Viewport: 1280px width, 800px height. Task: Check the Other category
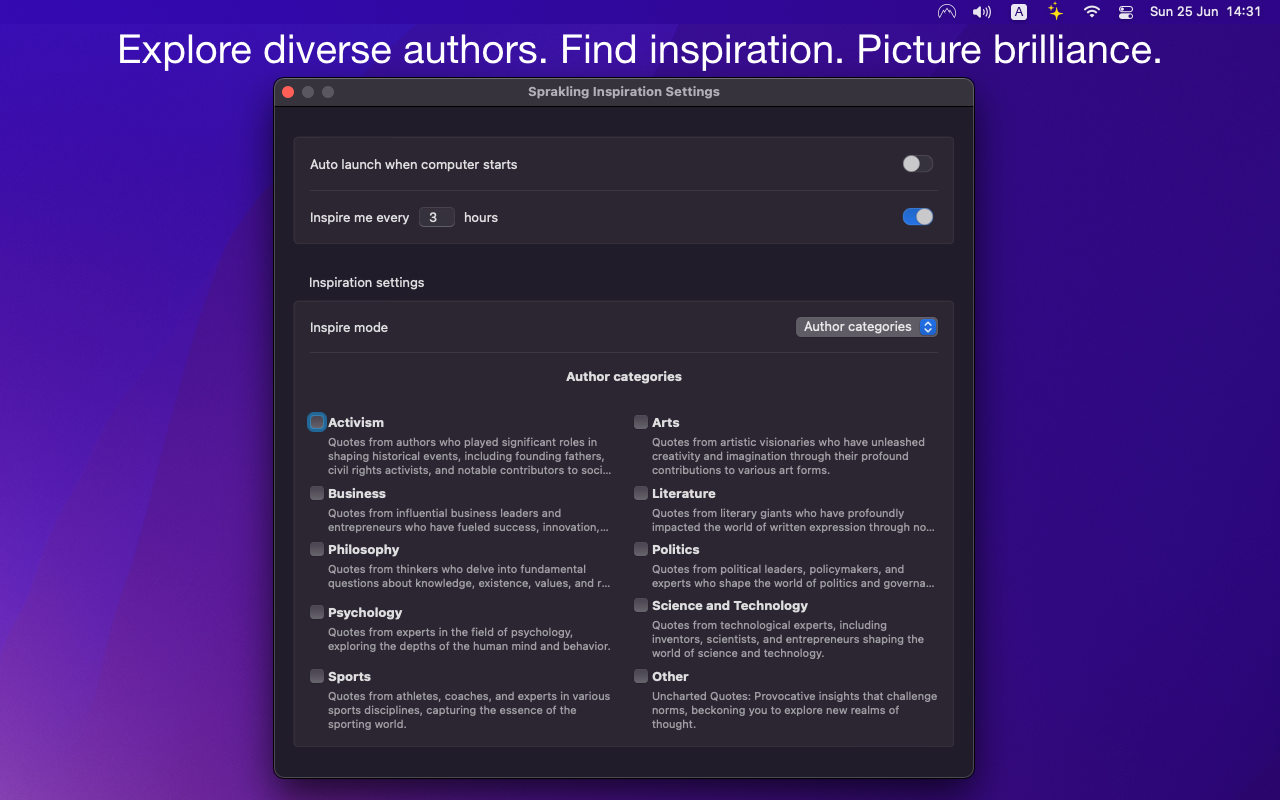(x=641, y=676)
